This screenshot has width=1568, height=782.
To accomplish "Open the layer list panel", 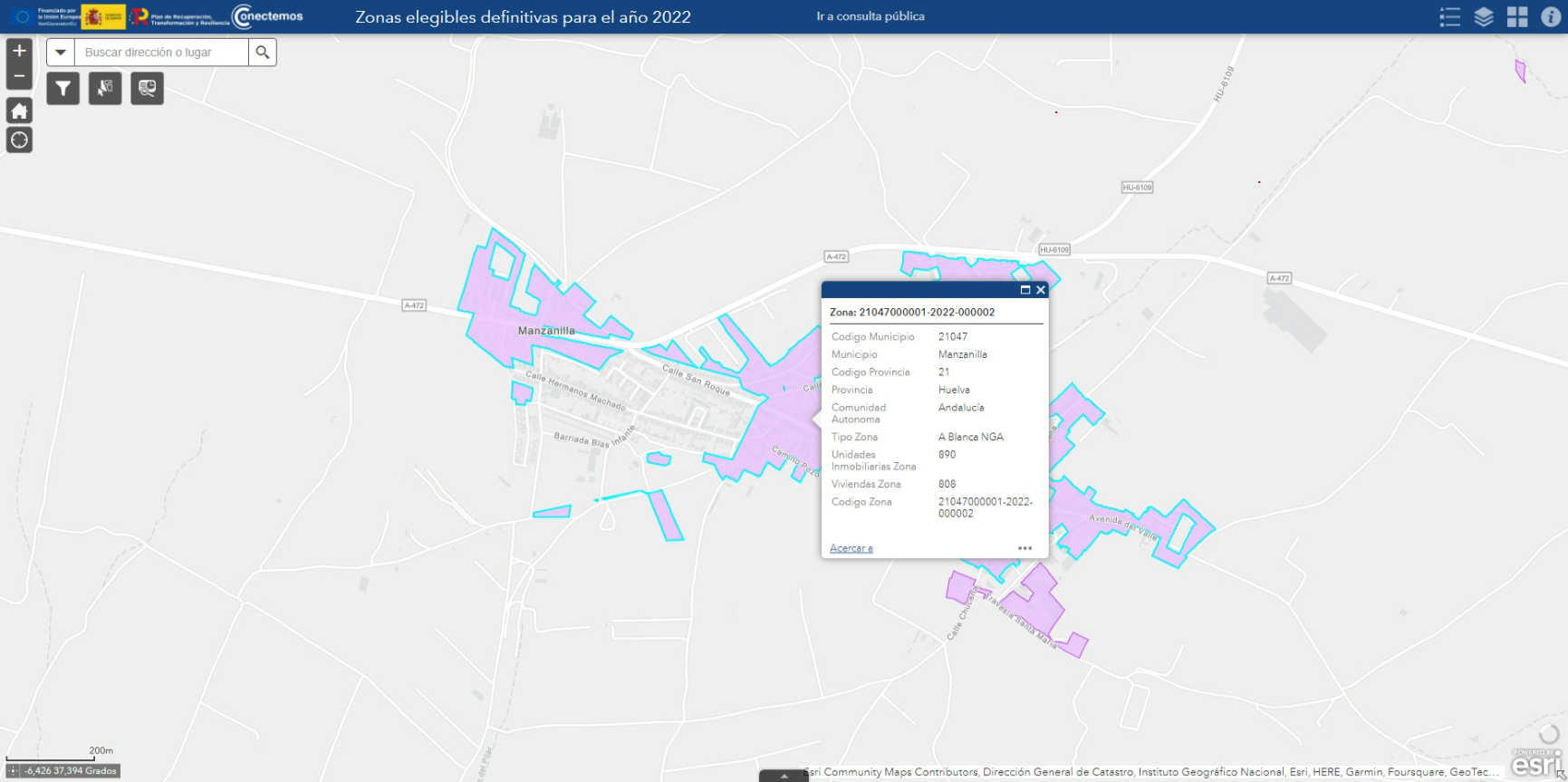I will coord(1483,17).
